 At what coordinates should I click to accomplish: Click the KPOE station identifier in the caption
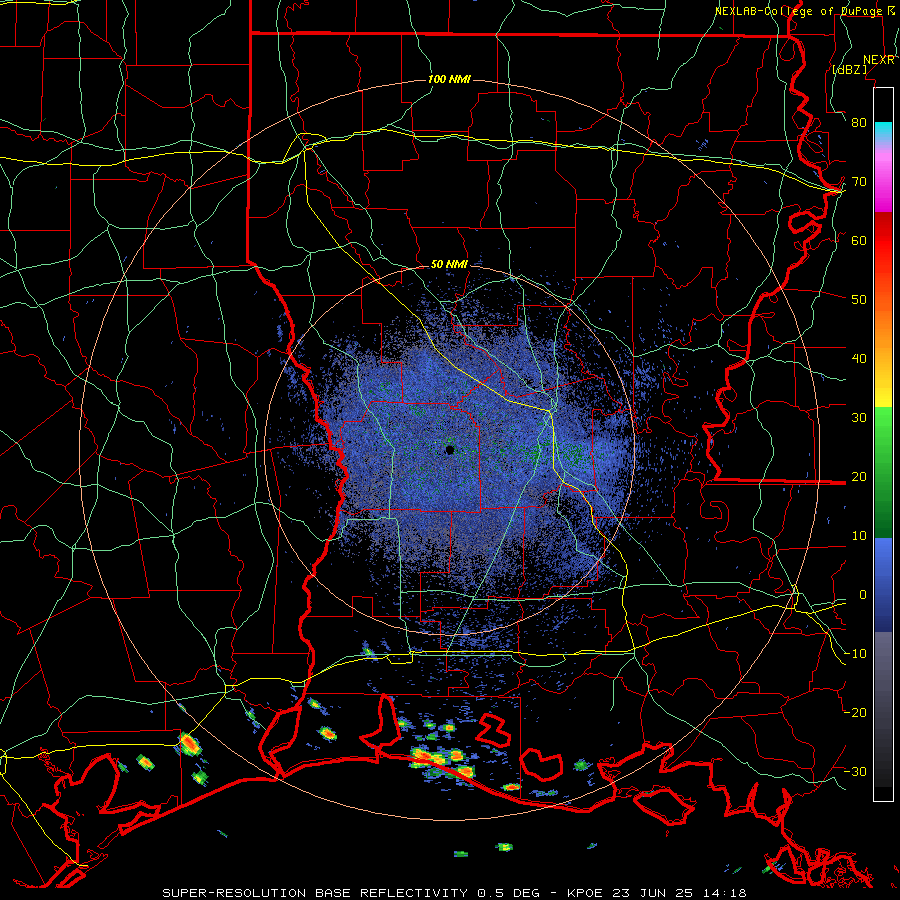586,893
